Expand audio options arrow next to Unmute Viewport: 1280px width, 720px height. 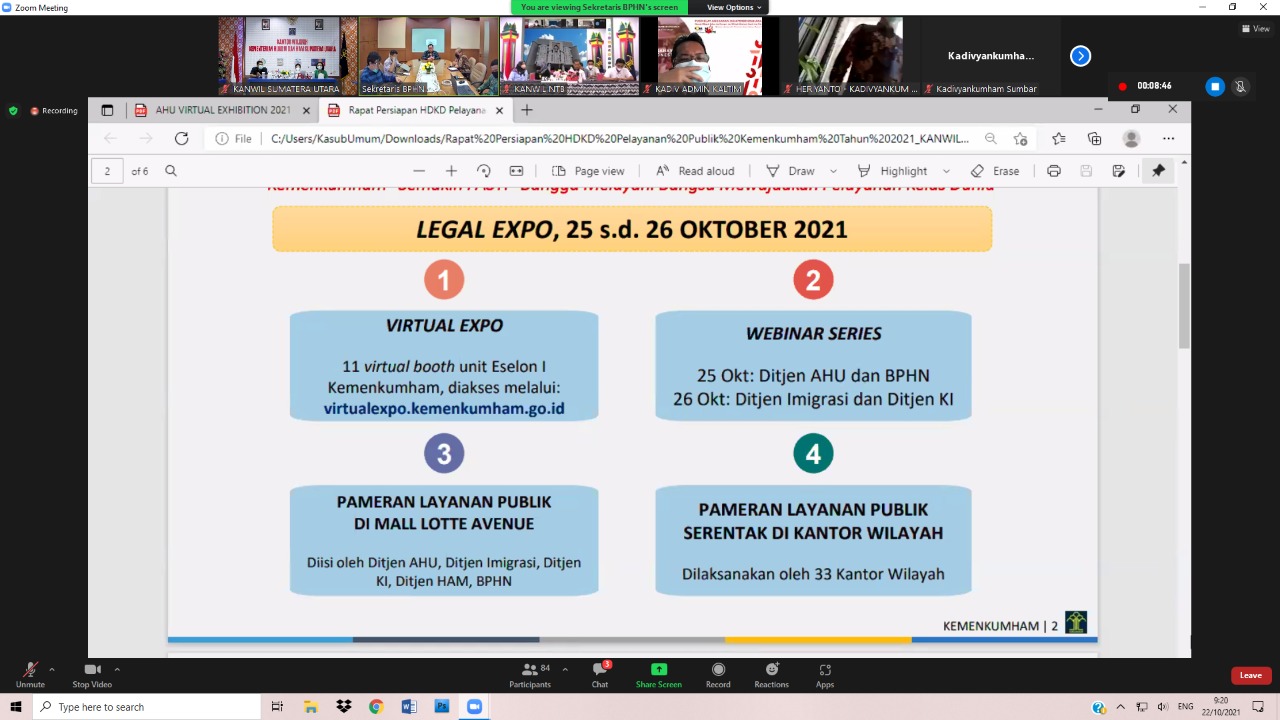coord(52,669)
